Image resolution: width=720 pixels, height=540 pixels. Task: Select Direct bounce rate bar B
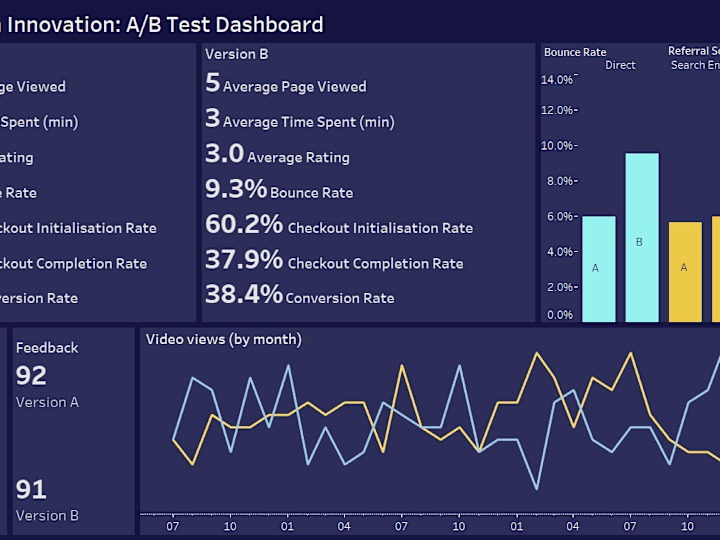point(642,237)
